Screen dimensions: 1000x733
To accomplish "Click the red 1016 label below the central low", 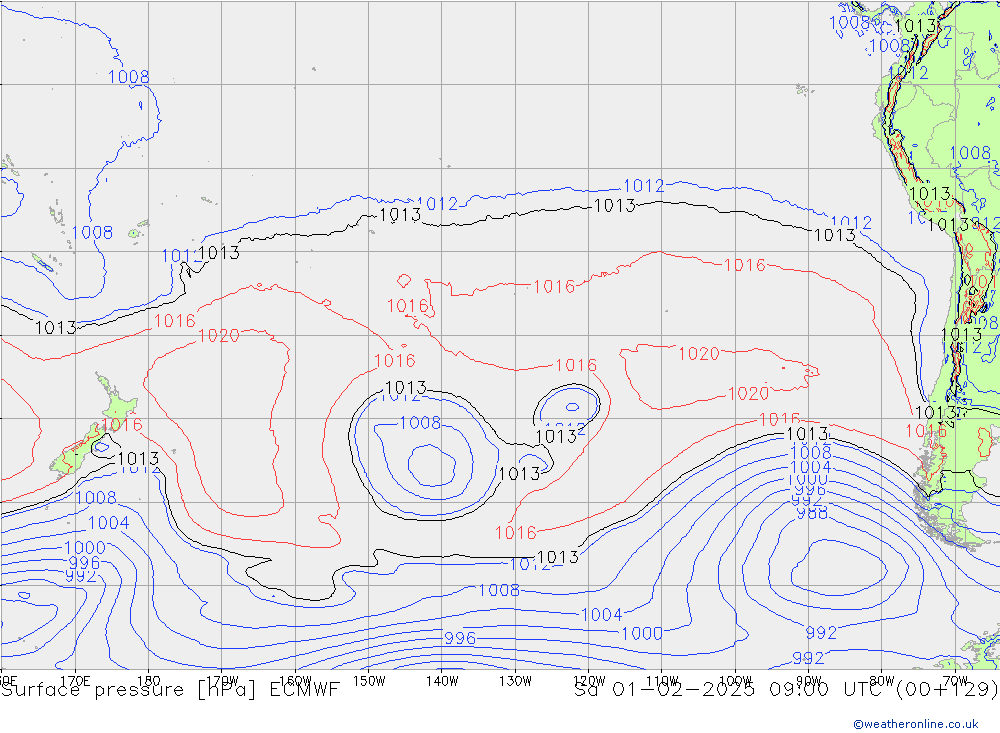I will [516, 533].
